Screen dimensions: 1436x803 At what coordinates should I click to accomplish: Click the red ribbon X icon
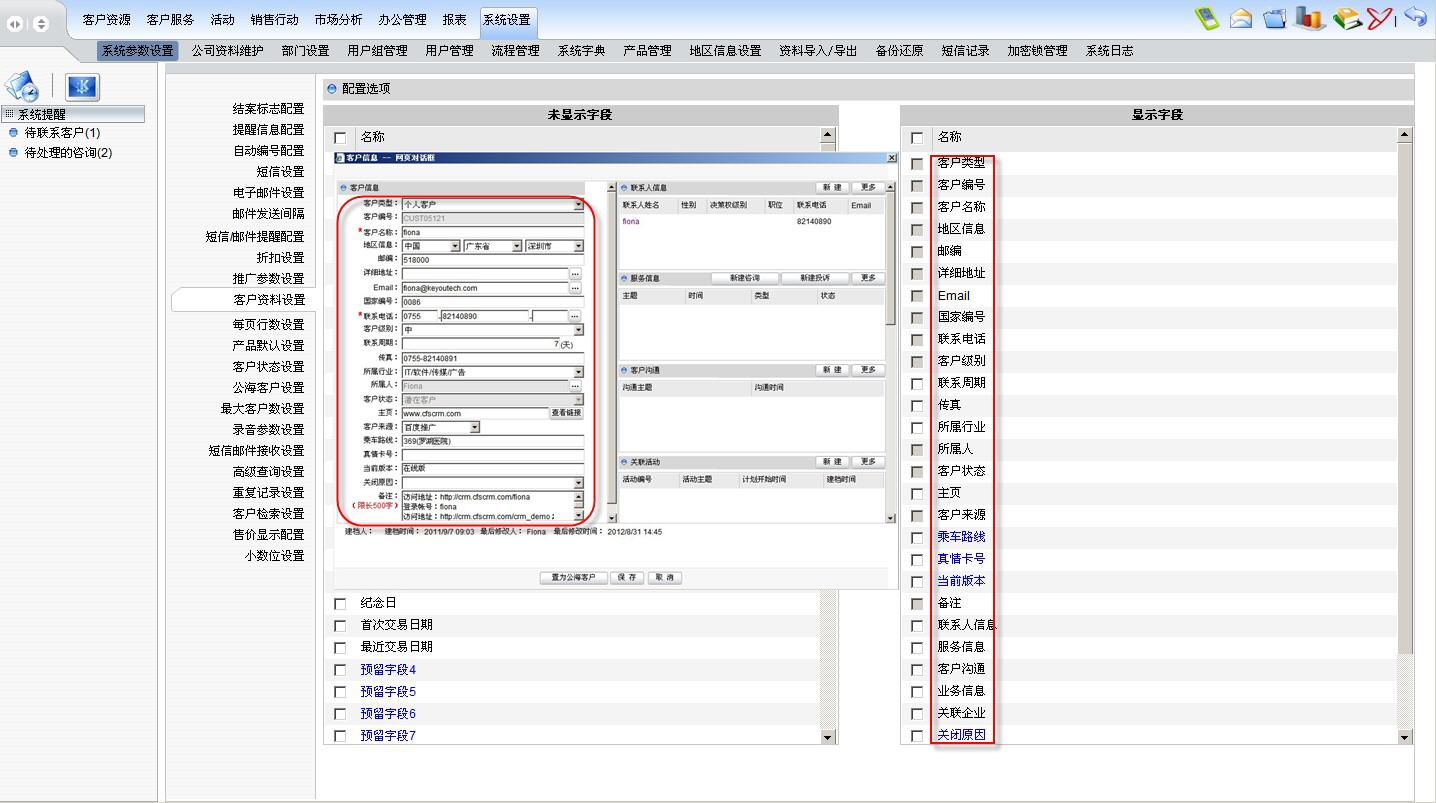1379,18
